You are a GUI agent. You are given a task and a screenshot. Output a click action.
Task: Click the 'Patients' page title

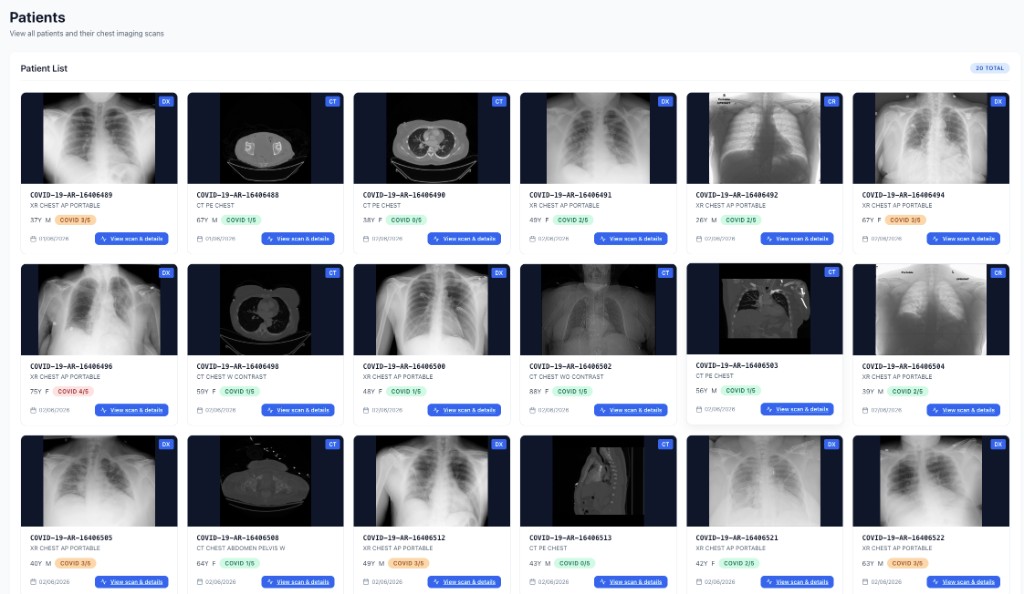point(37,18)
